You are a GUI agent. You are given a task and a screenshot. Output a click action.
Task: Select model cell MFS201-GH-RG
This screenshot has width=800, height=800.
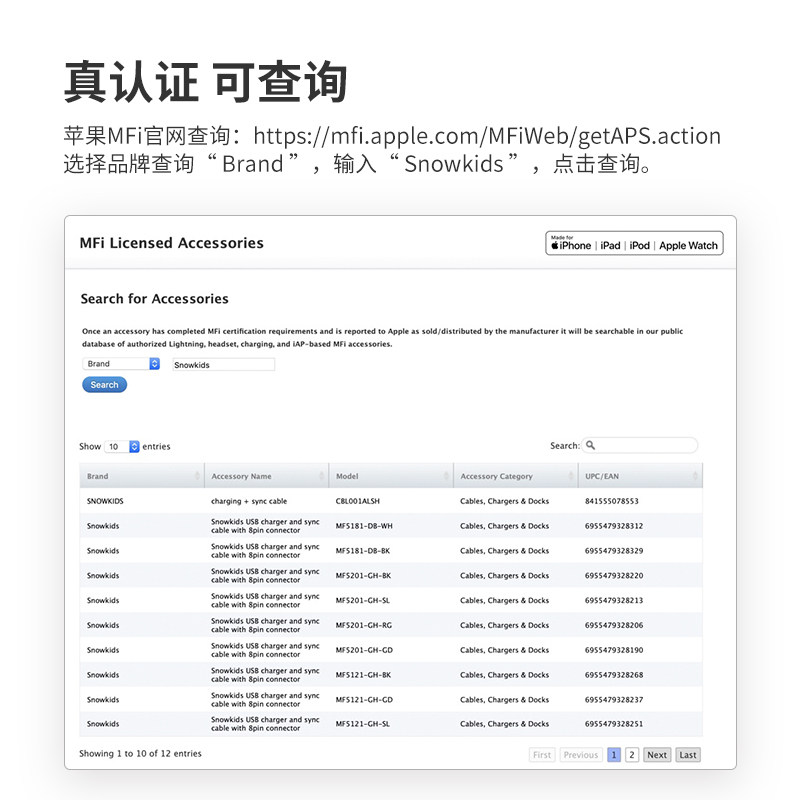click(364, 626)
